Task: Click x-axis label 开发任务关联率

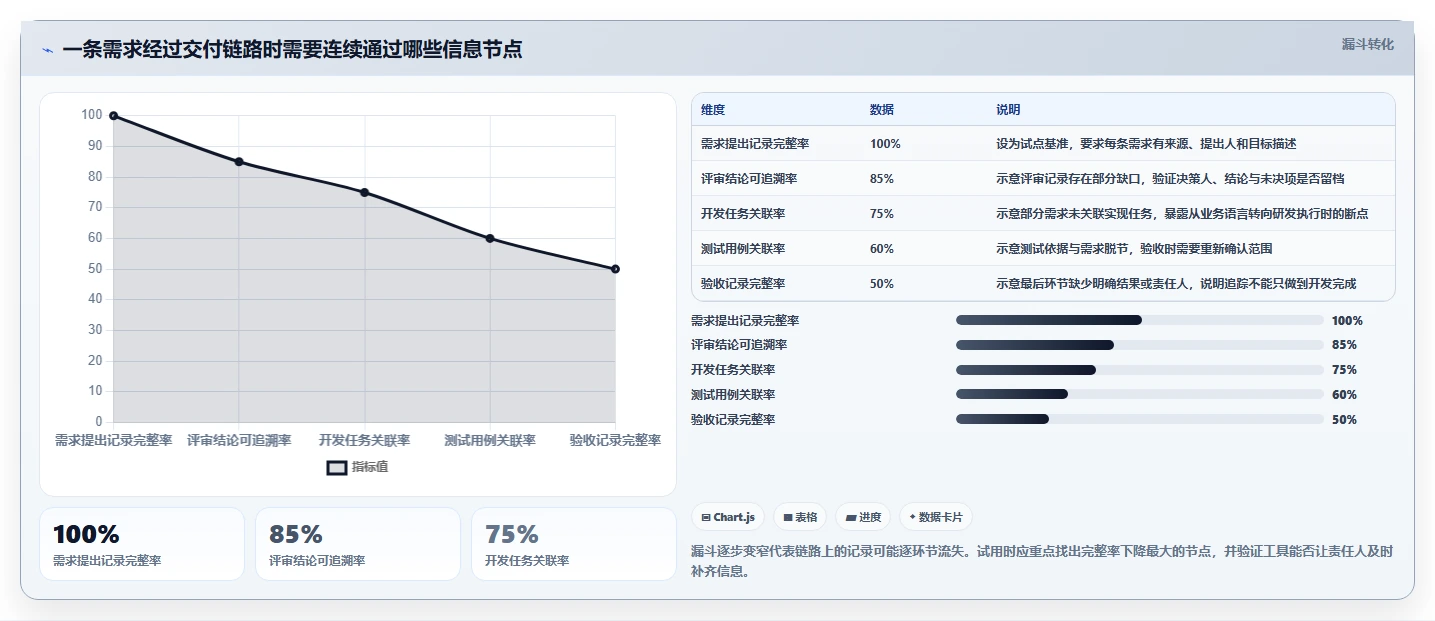Action: click(364, 440)
